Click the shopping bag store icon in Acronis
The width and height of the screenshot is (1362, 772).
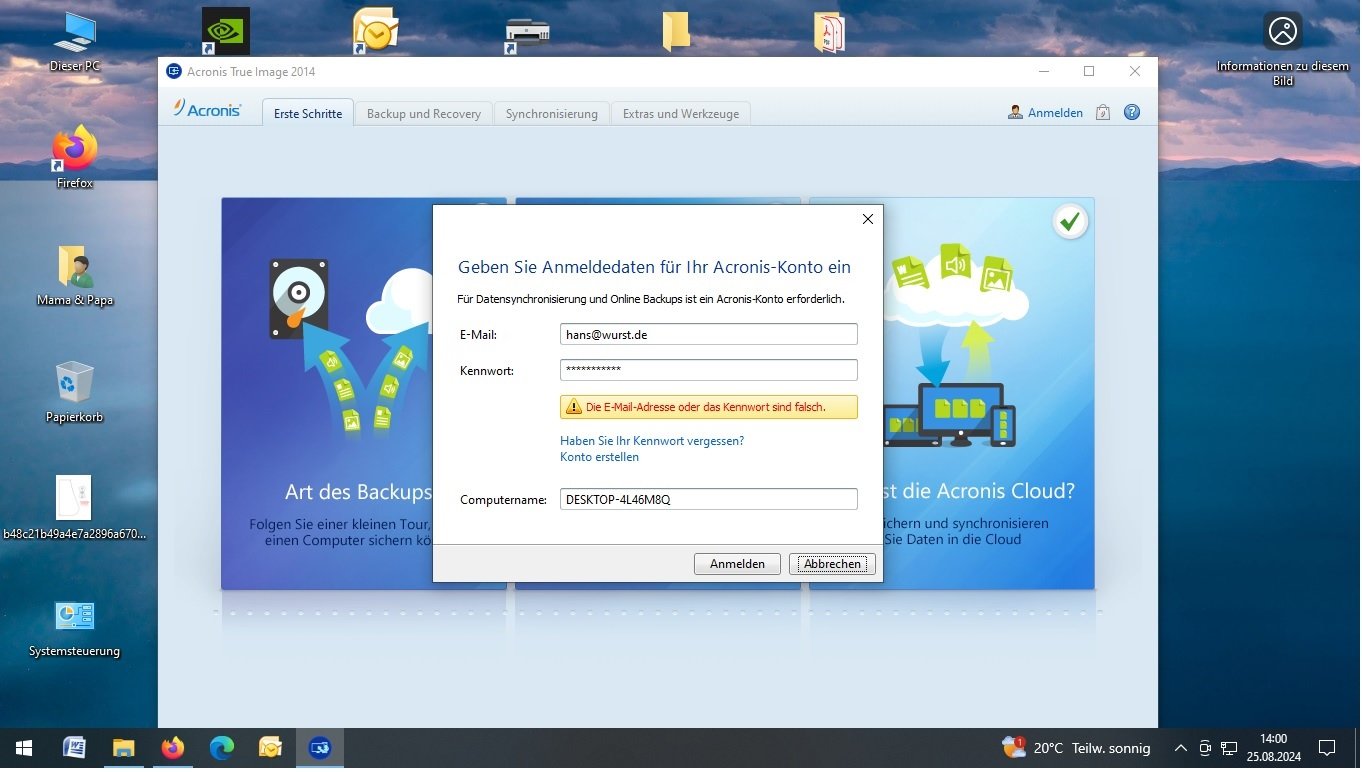(1103, 113)
